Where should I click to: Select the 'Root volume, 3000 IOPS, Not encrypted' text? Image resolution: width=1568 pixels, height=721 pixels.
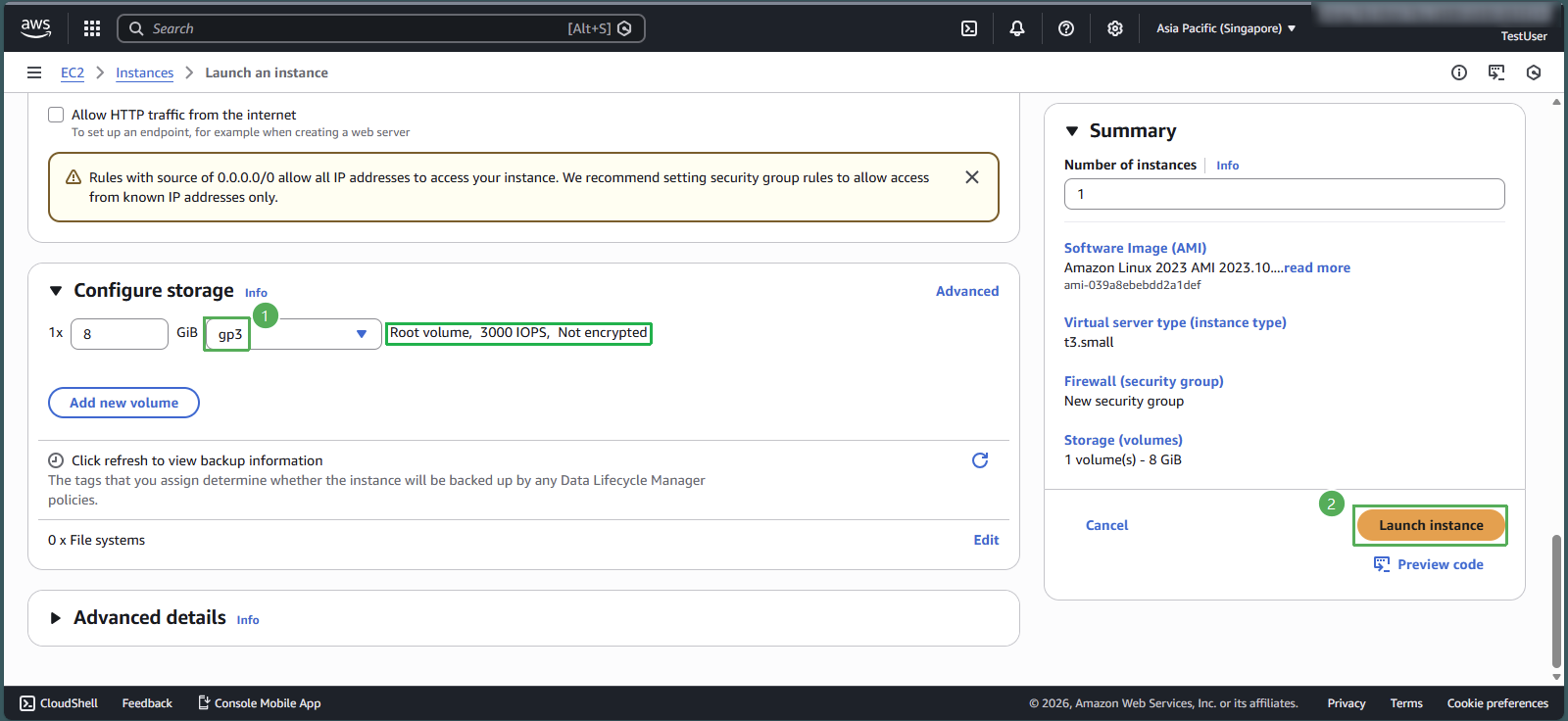[518, 333]
